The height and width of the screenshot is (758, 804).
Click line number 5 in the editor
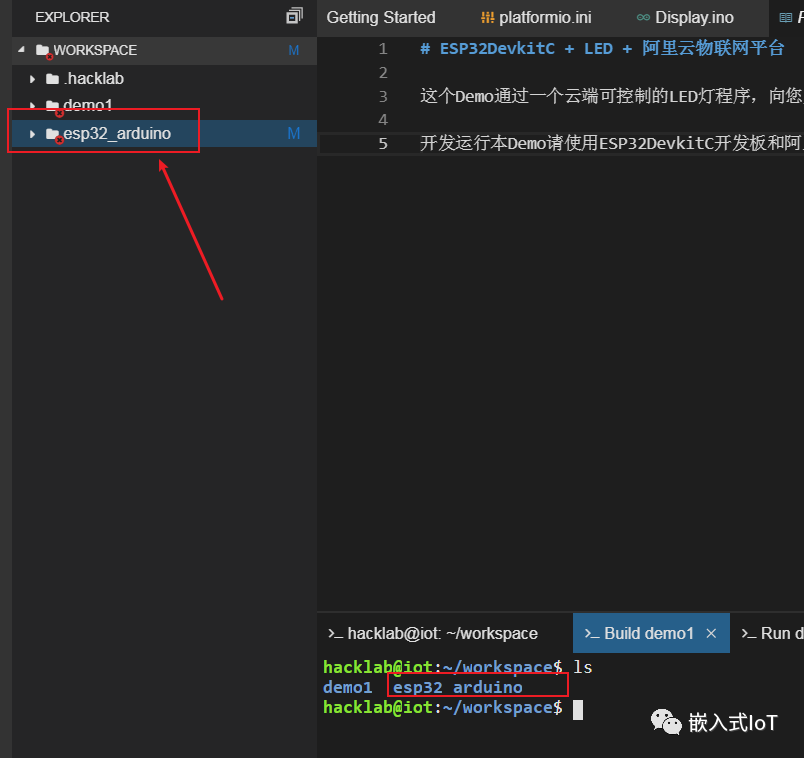(383, 143)
